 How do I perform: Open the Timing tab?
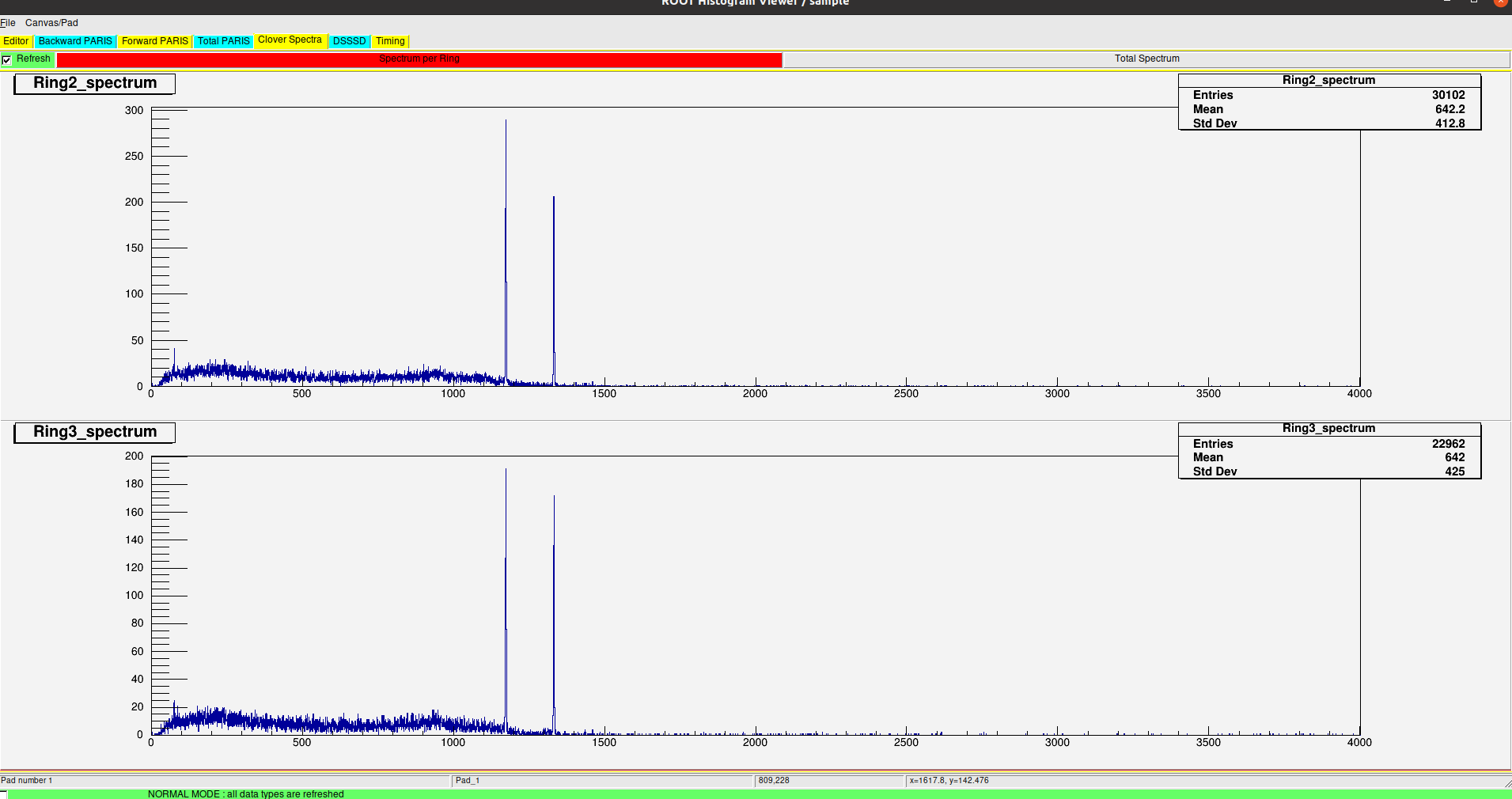[390, 41]
